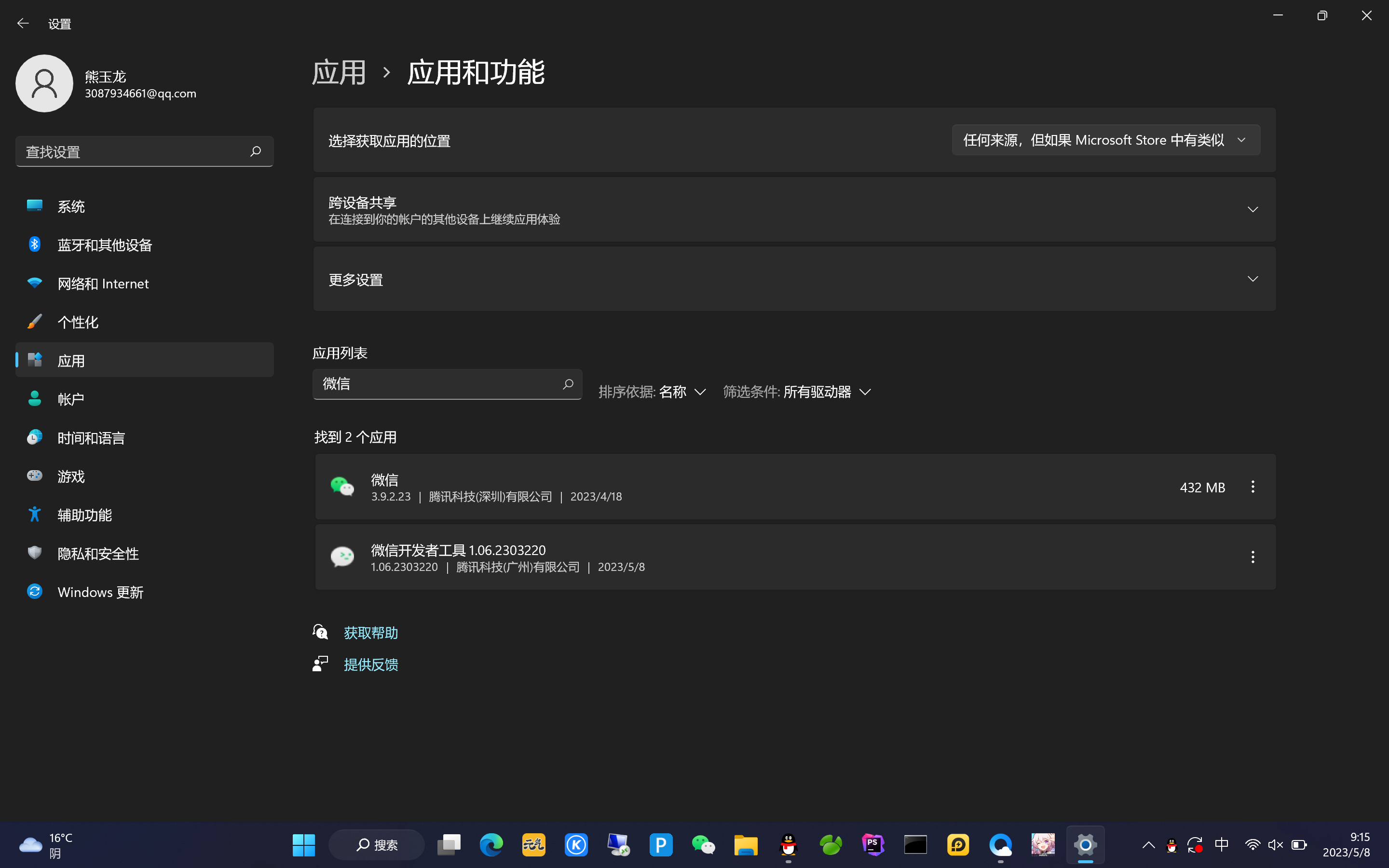Click the volume muted tray icon
Image resolution: width=1389 pixels, height=868 pixels.
1275,844
